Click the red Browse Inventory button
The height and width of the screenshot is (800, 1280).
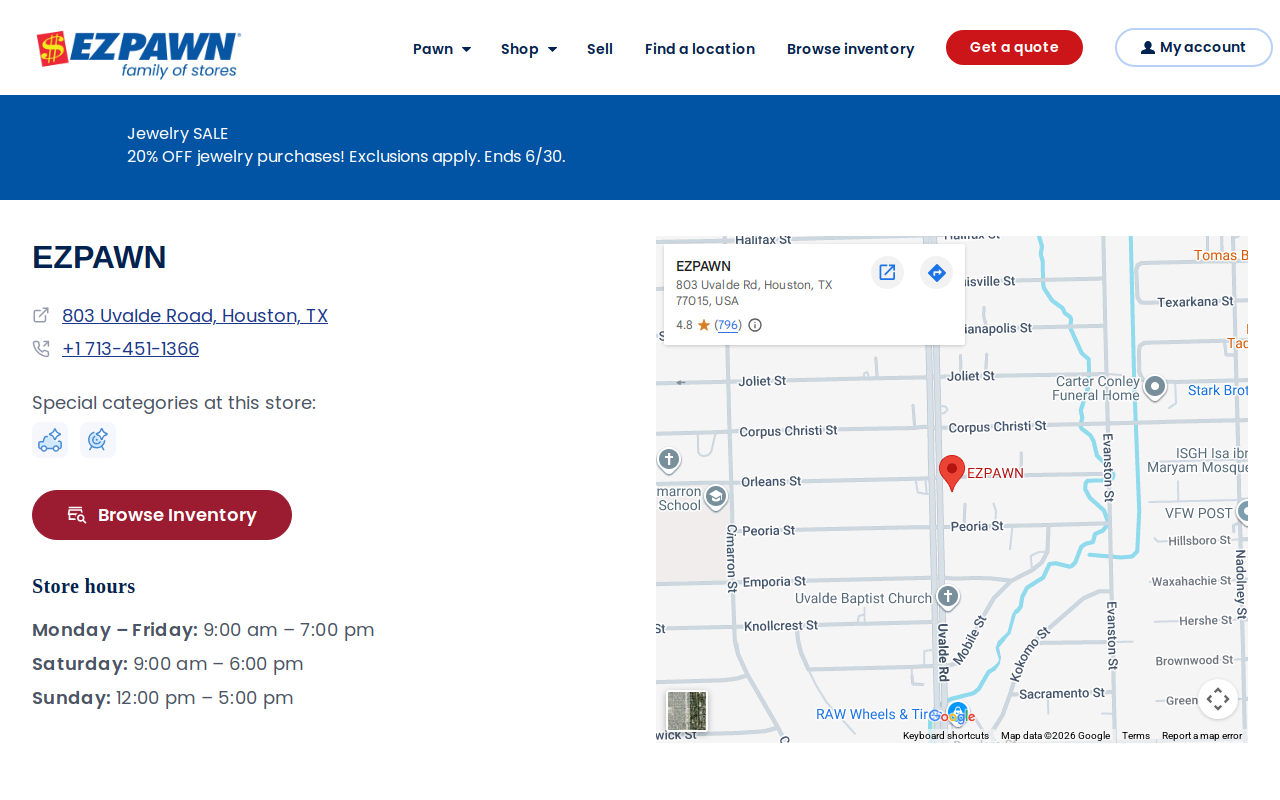click(162, 515)
